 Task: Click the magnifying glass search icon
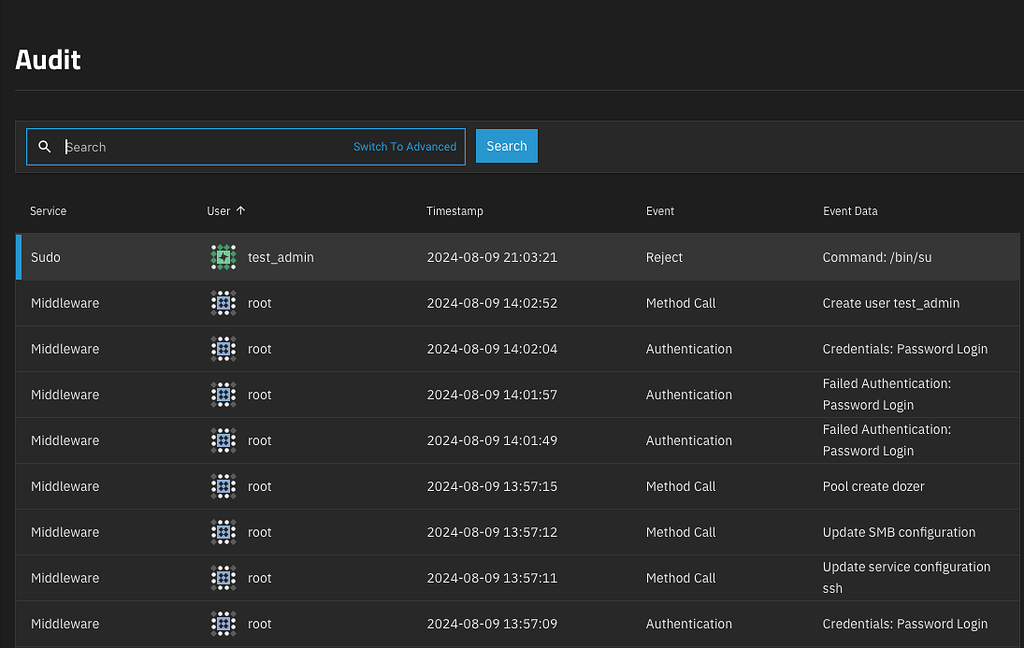click(44, 146)
